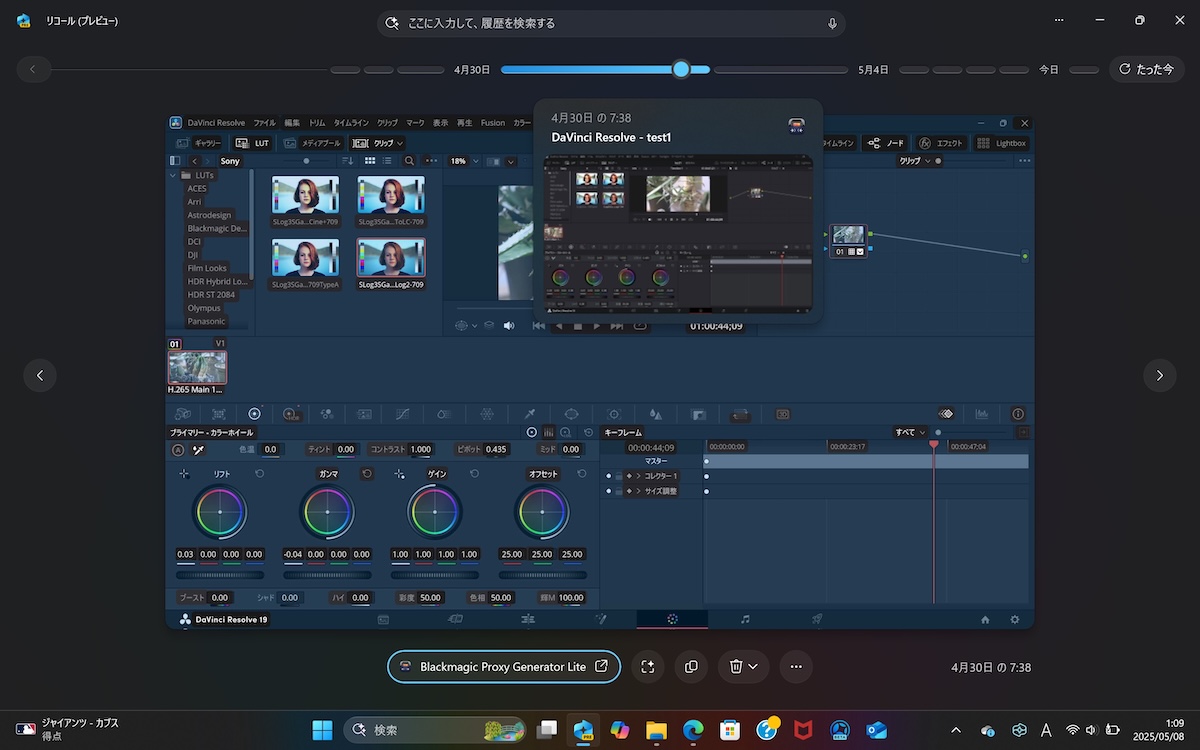The width and height of the screenshot is (1200, 750).
Task: Open the すべて keyframe filter dropdown
Action: coord(910,432)
